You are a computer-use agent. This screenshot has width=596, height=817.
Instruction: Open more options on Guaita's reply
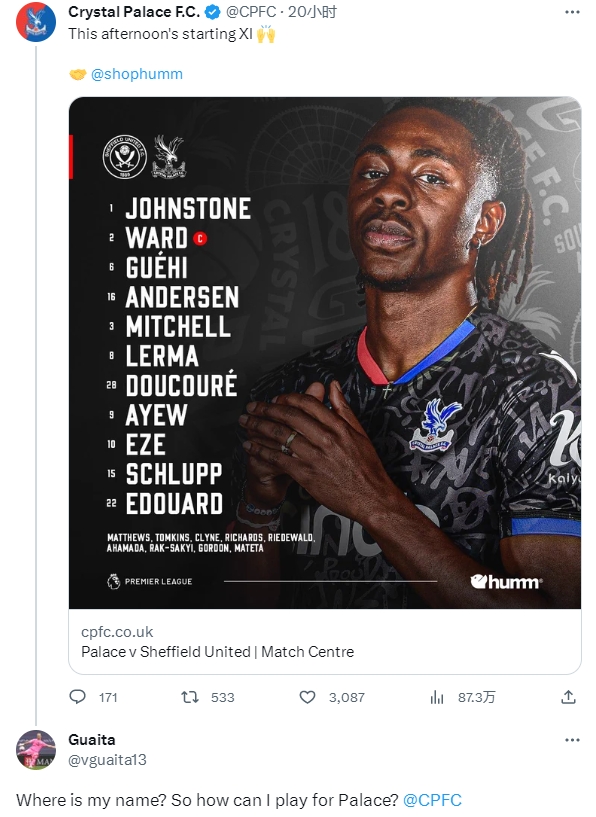click(572, 740)
